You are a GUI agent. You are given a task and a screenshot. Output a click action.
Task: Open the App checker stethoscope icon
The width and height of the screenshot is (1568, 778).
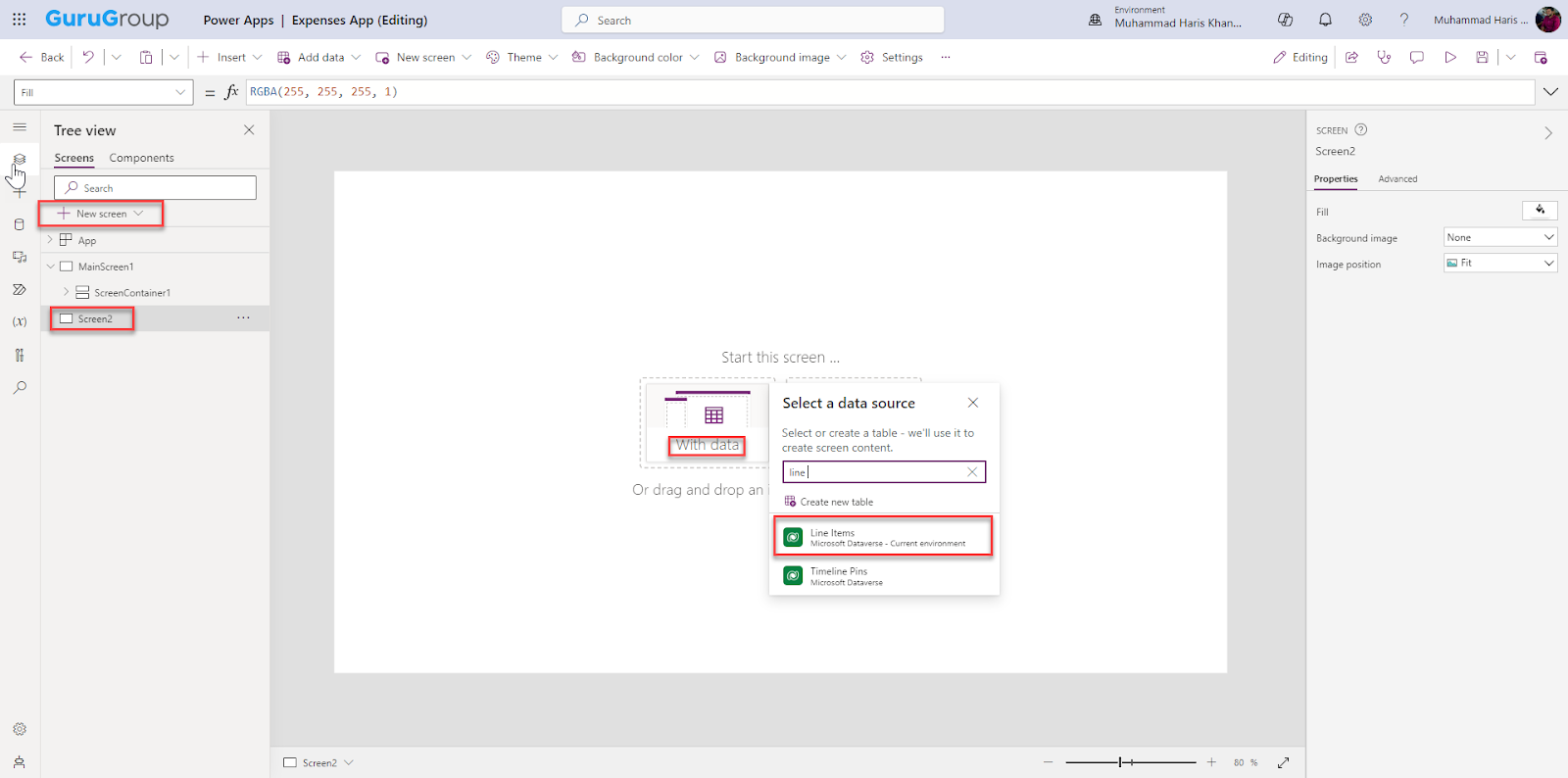1384,57
